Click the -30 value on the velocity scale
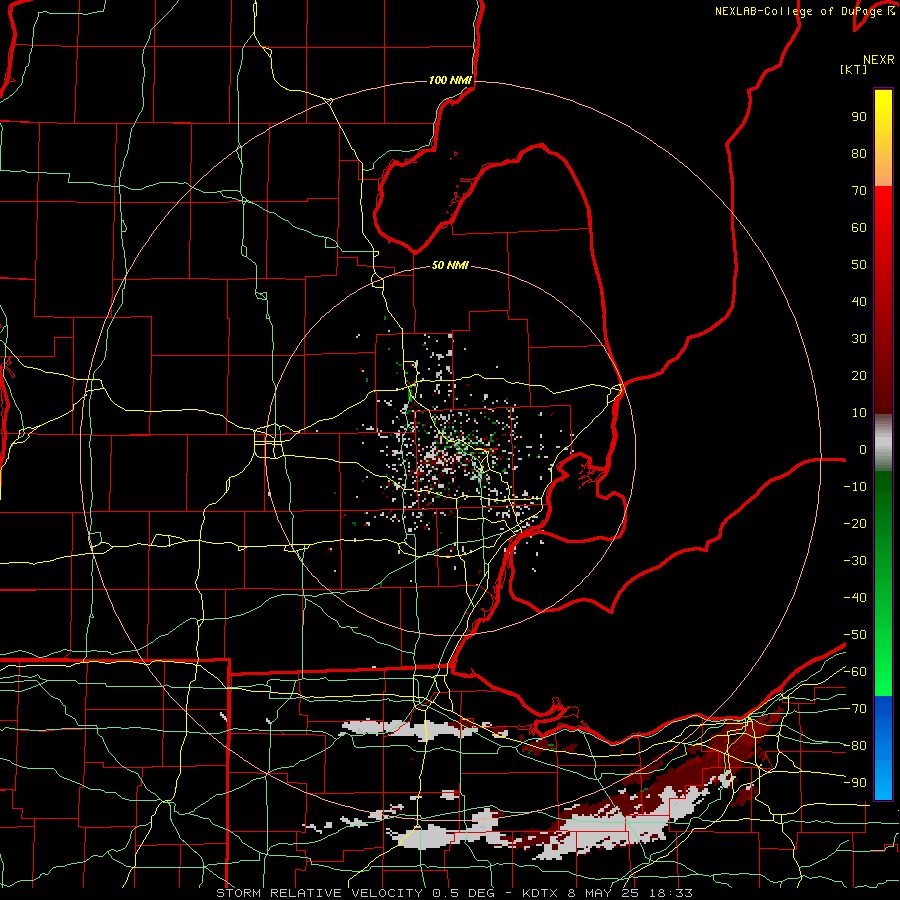900x900 pixels. pyautogui.click(x=855, y=561)
